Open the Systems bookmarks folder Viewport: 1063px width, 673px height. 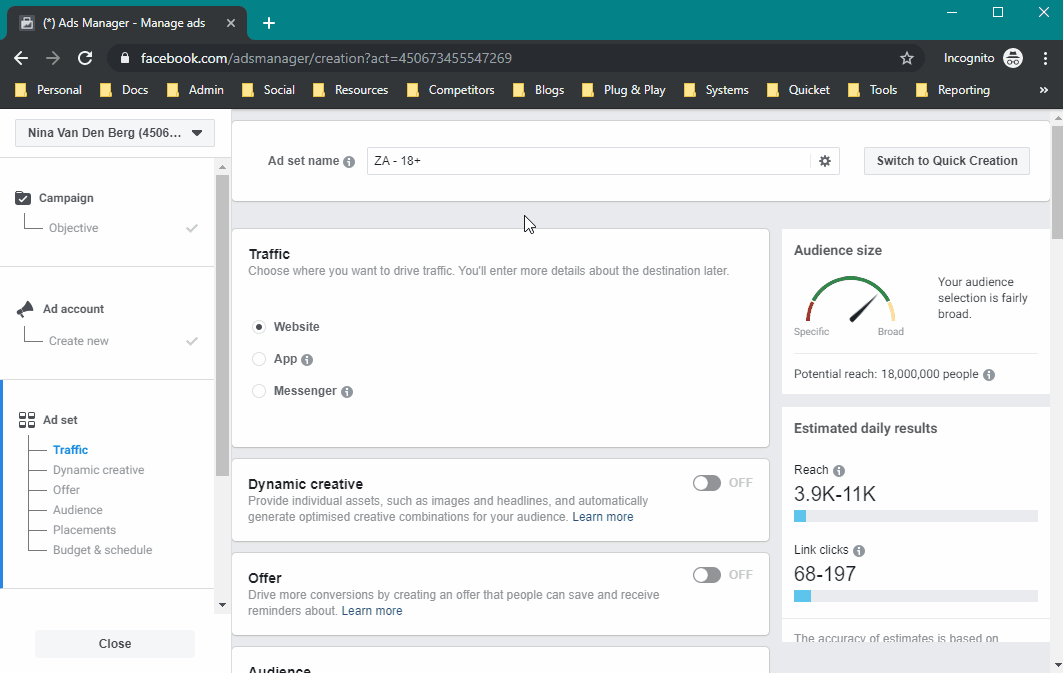[716, 89]
